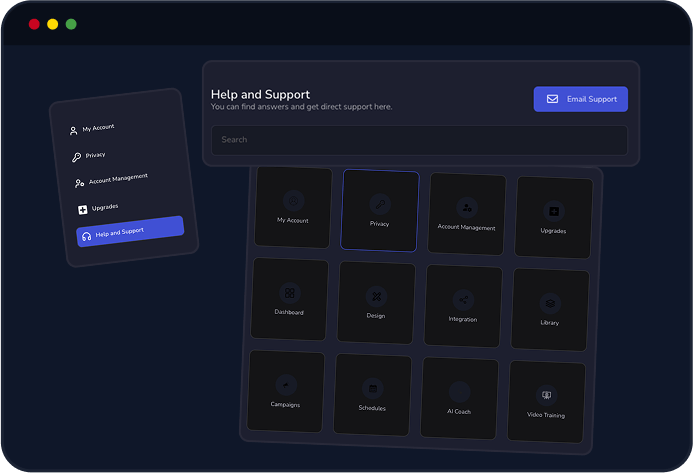Select Help and Support in sidebar menu
693x473 pixels.
click(x=130, y=230)
